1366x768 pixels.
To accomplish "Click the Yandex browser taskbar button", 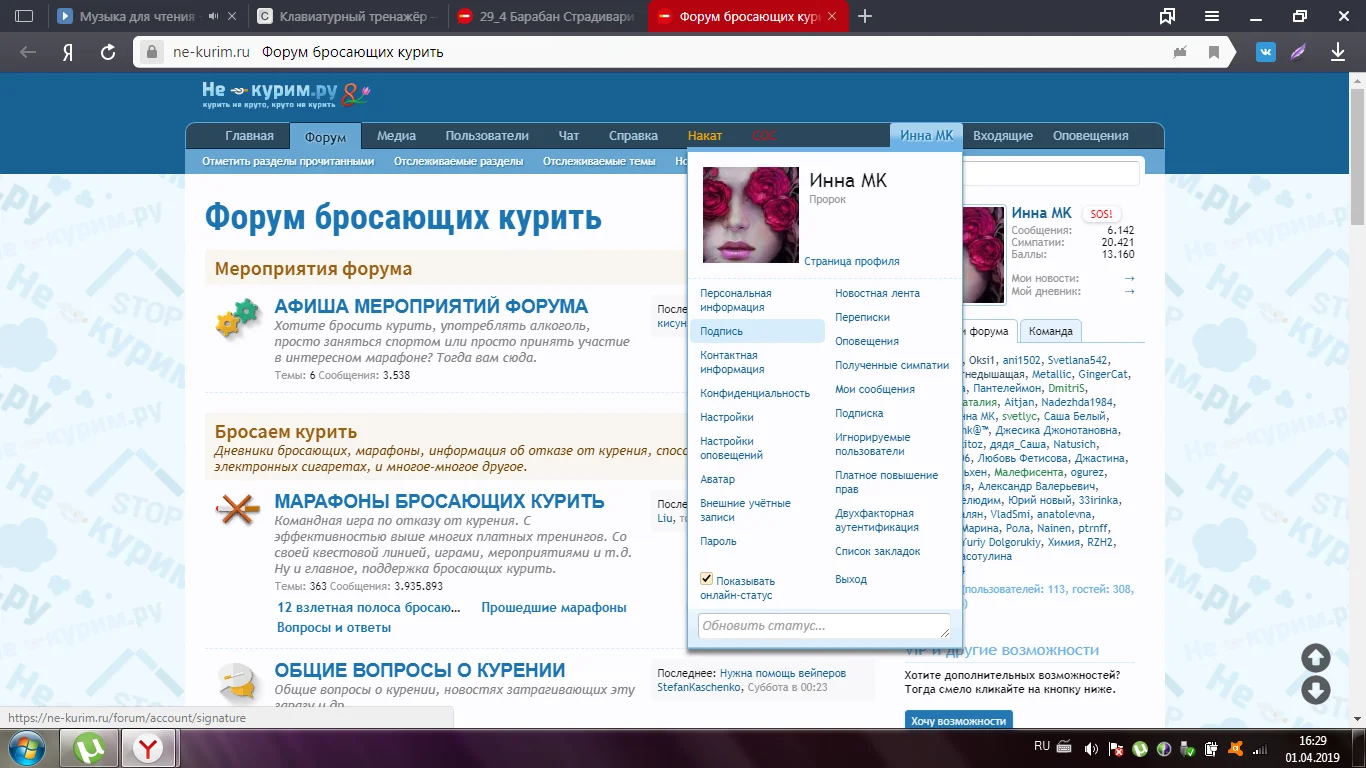I will [x=149, y=748].
